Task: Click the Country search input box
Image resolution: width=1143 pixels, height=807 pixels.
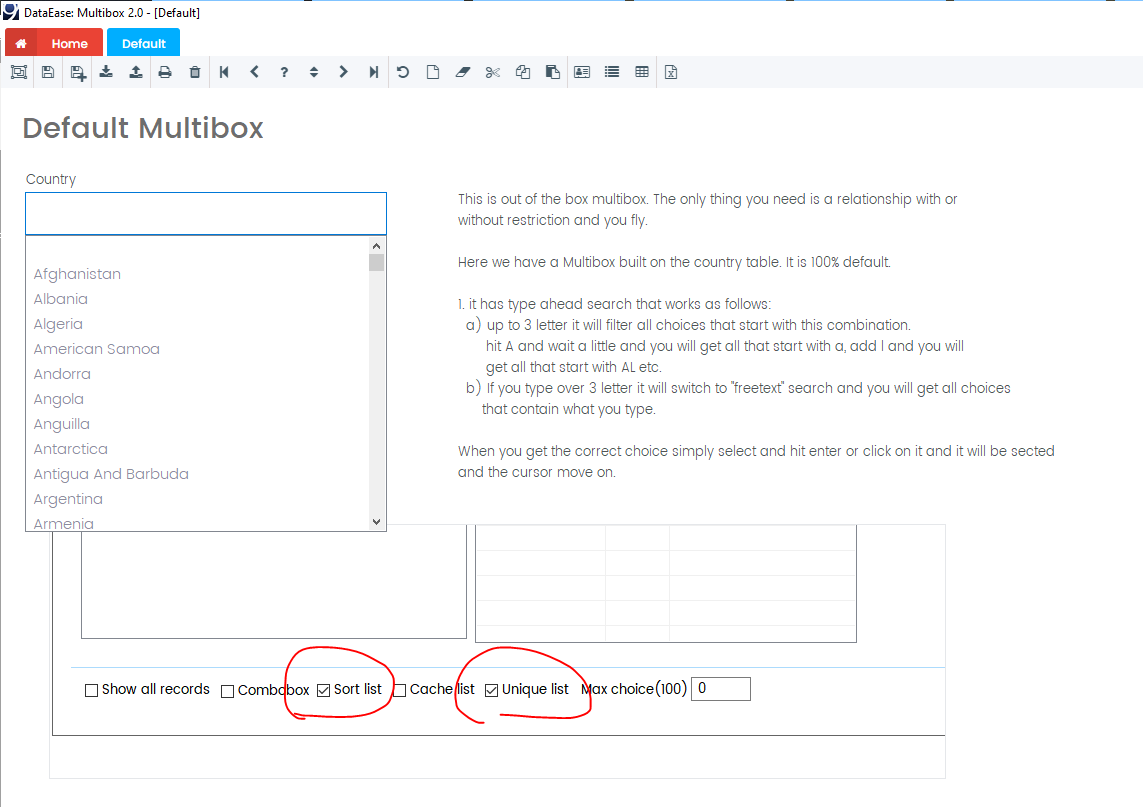Action: click(206, 214)
